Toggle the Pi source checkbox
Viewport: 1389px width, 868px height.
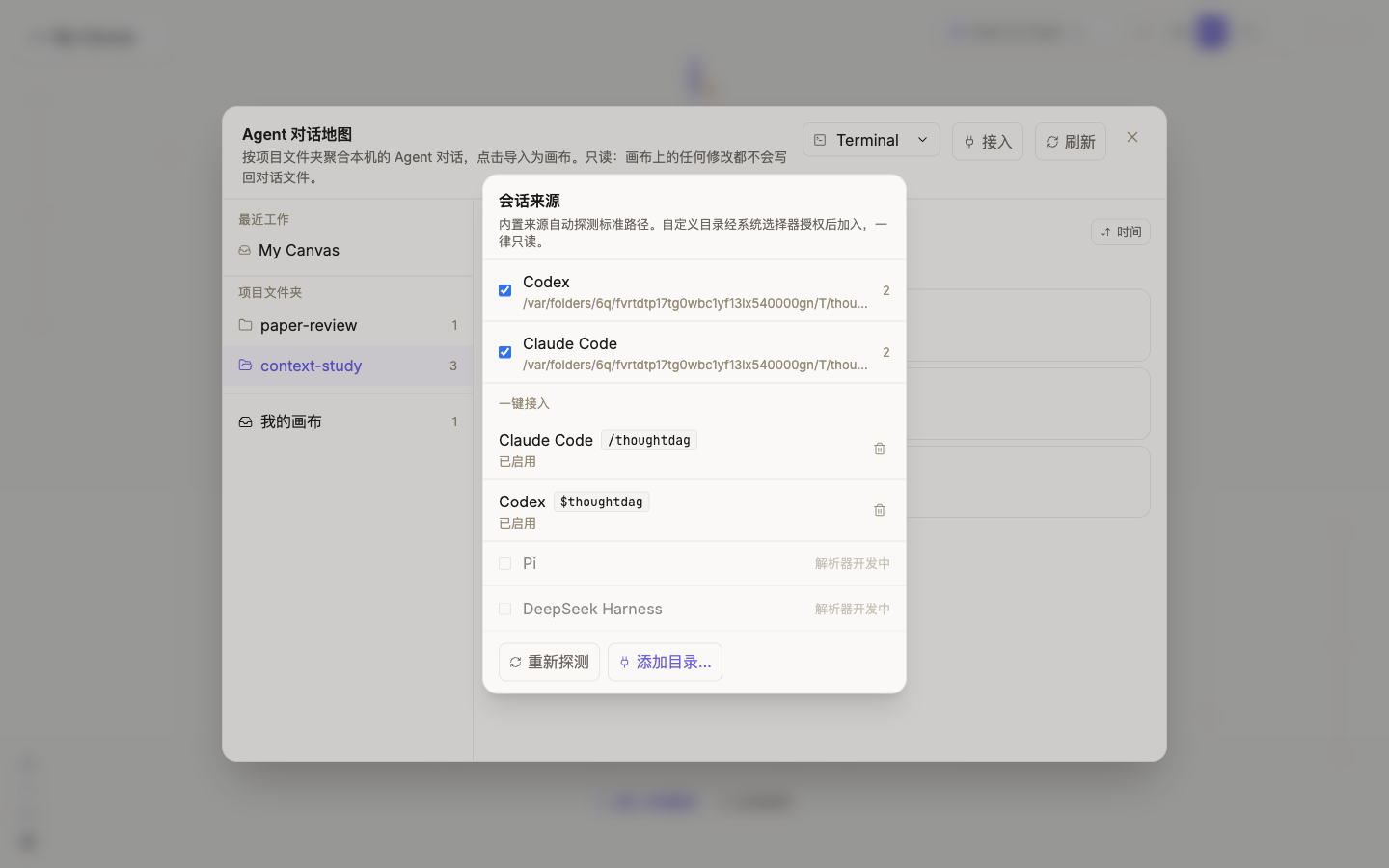point(504,563)
